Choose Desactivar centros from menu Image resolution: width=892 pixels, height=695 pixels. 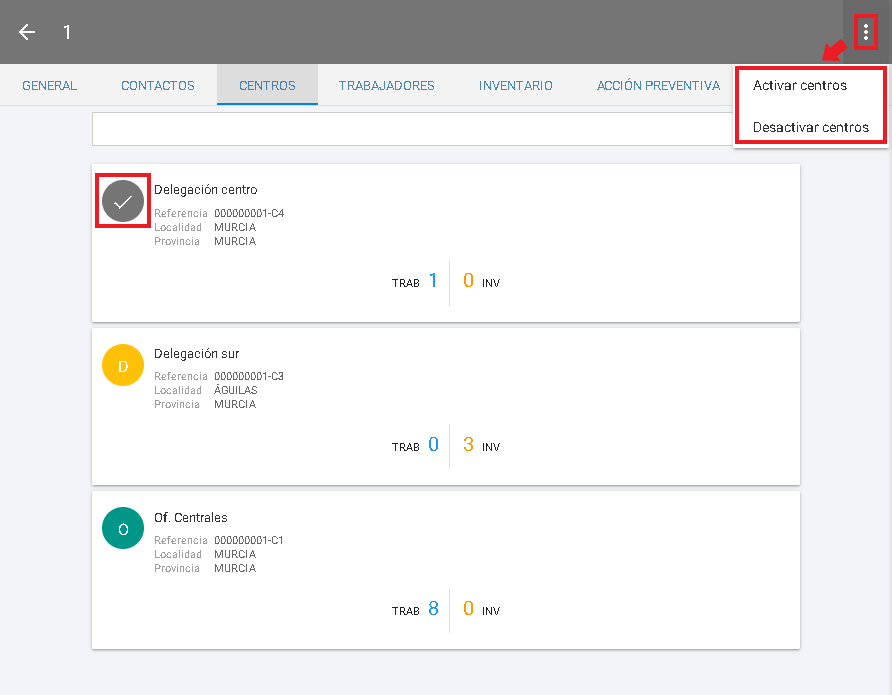pos(810,128)
